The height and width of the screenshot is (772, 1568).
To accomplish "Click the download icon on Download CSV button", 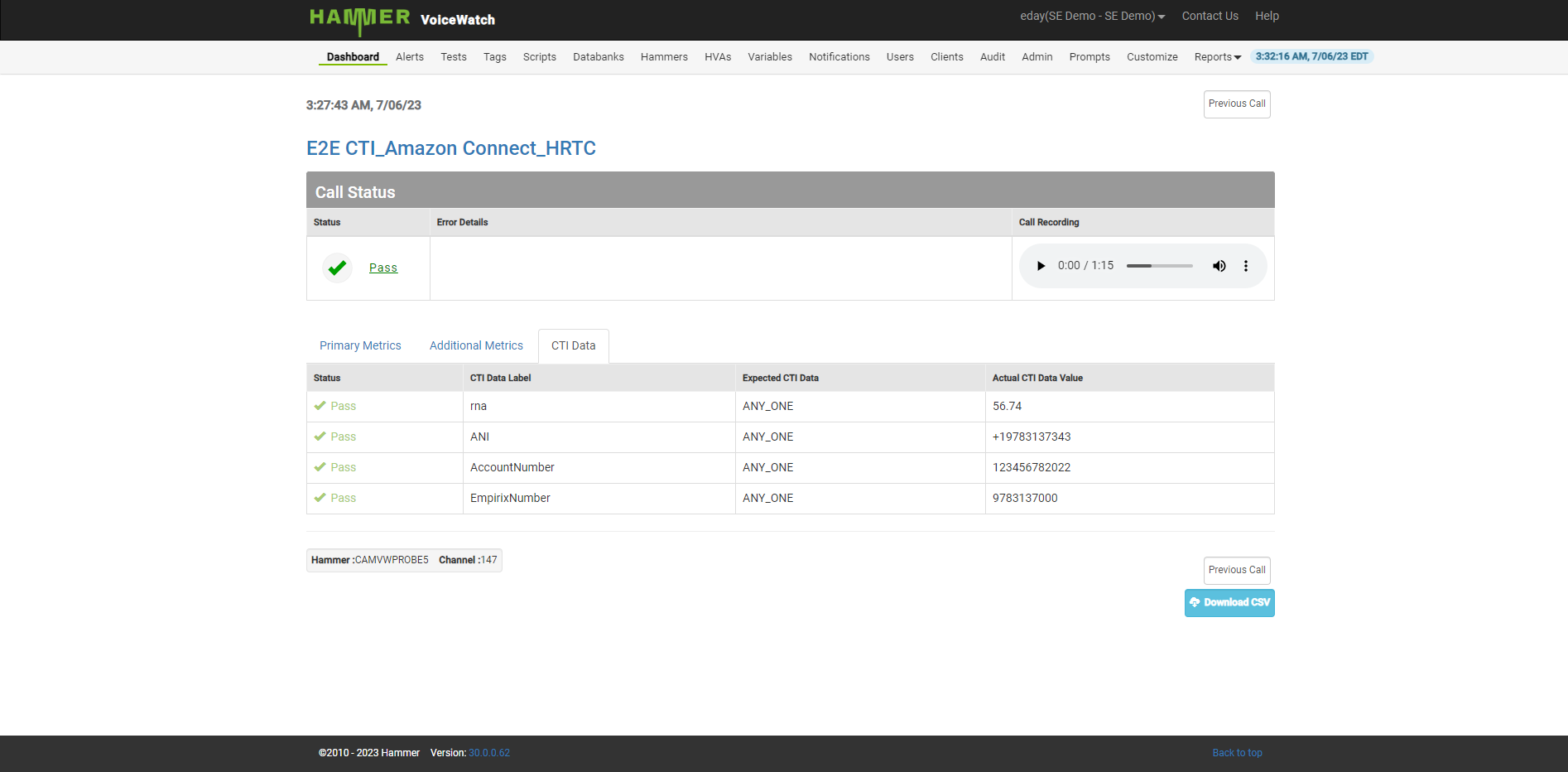I will (1195, 602).
